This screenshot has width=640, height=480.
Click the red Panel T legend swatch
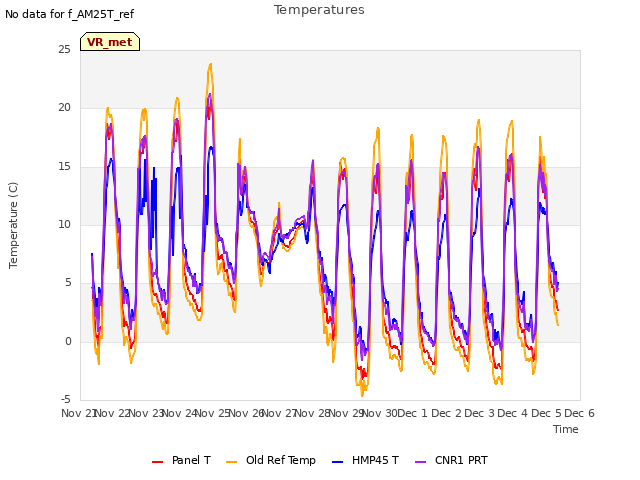(157, 462)
